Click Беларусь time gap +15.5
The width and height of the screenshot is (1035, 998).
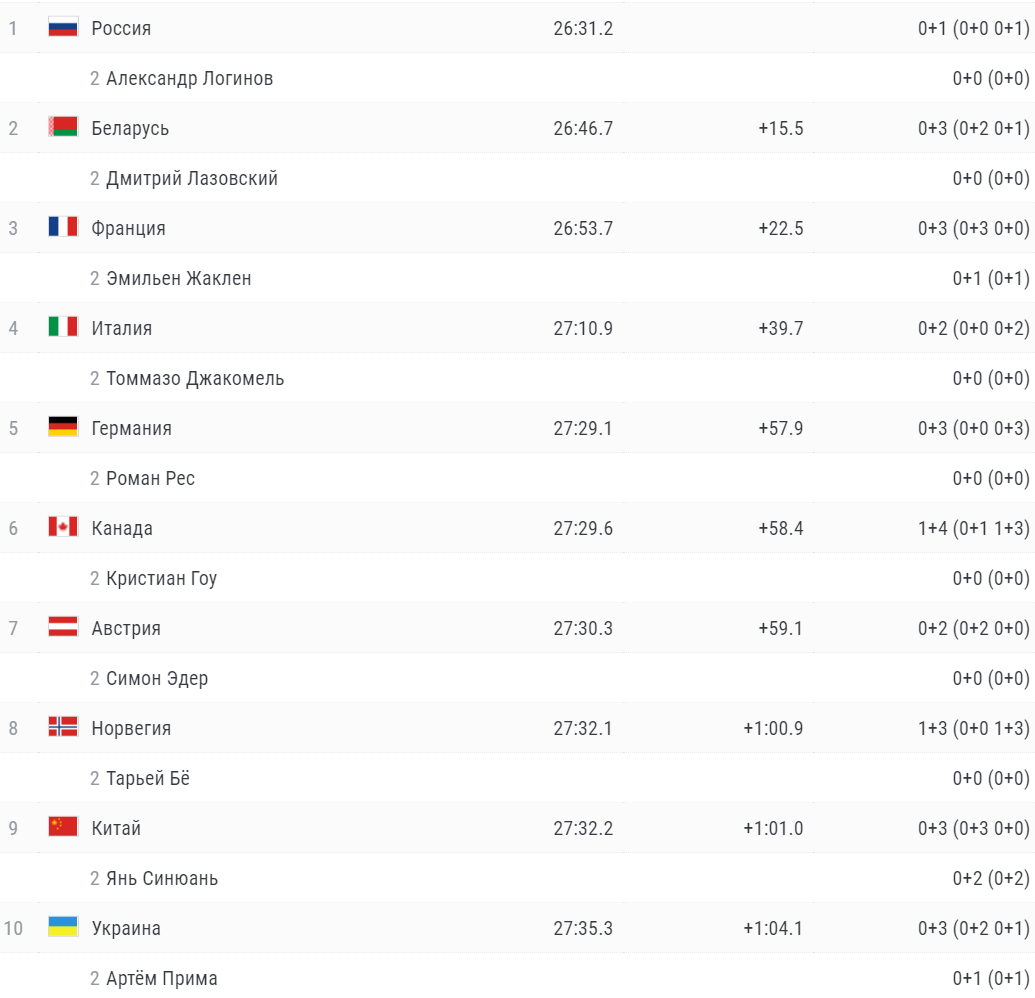pyautogui.click(x=780, y=129)
